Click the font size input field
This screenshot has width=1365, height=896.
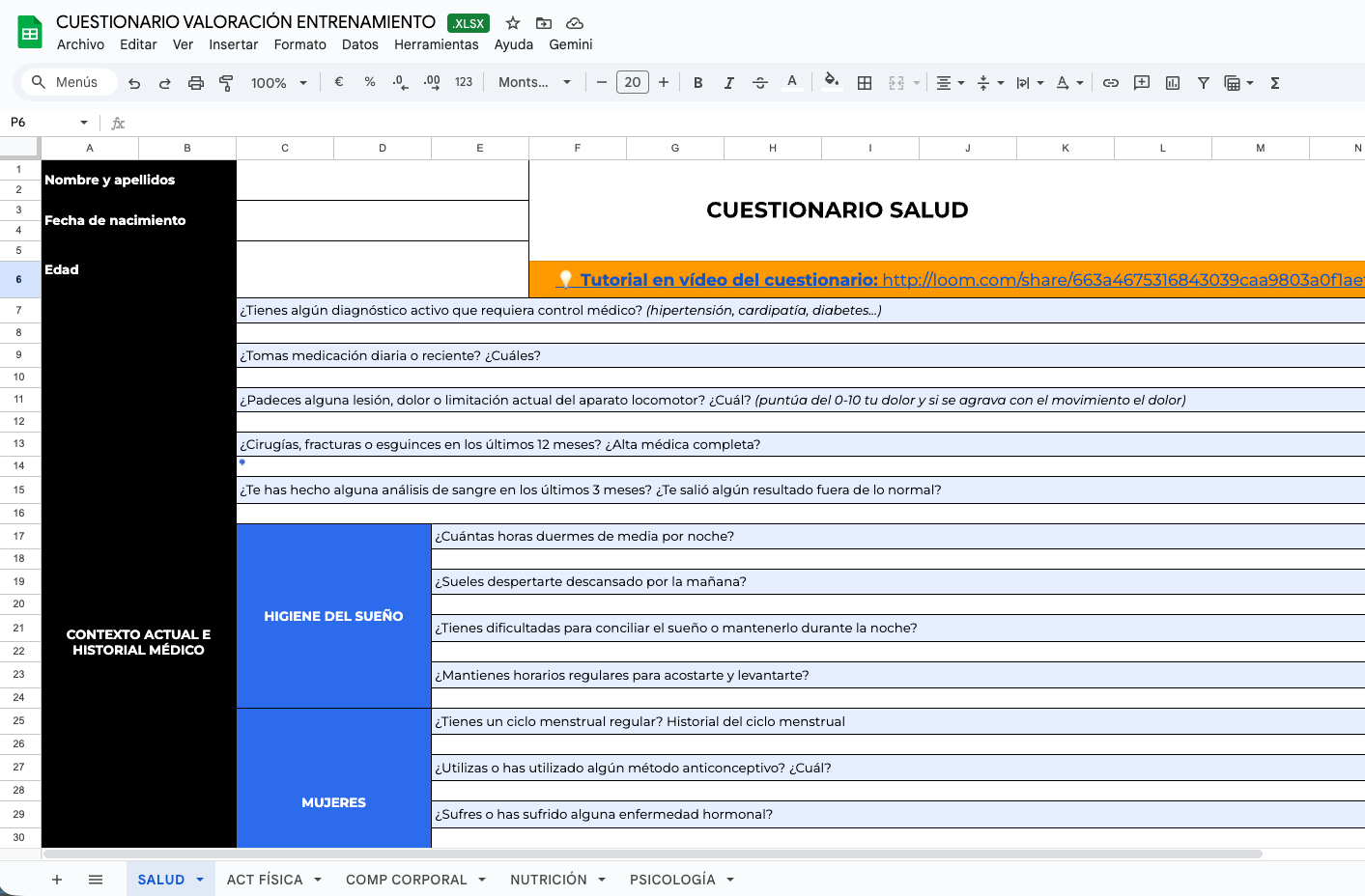(633, 83)
